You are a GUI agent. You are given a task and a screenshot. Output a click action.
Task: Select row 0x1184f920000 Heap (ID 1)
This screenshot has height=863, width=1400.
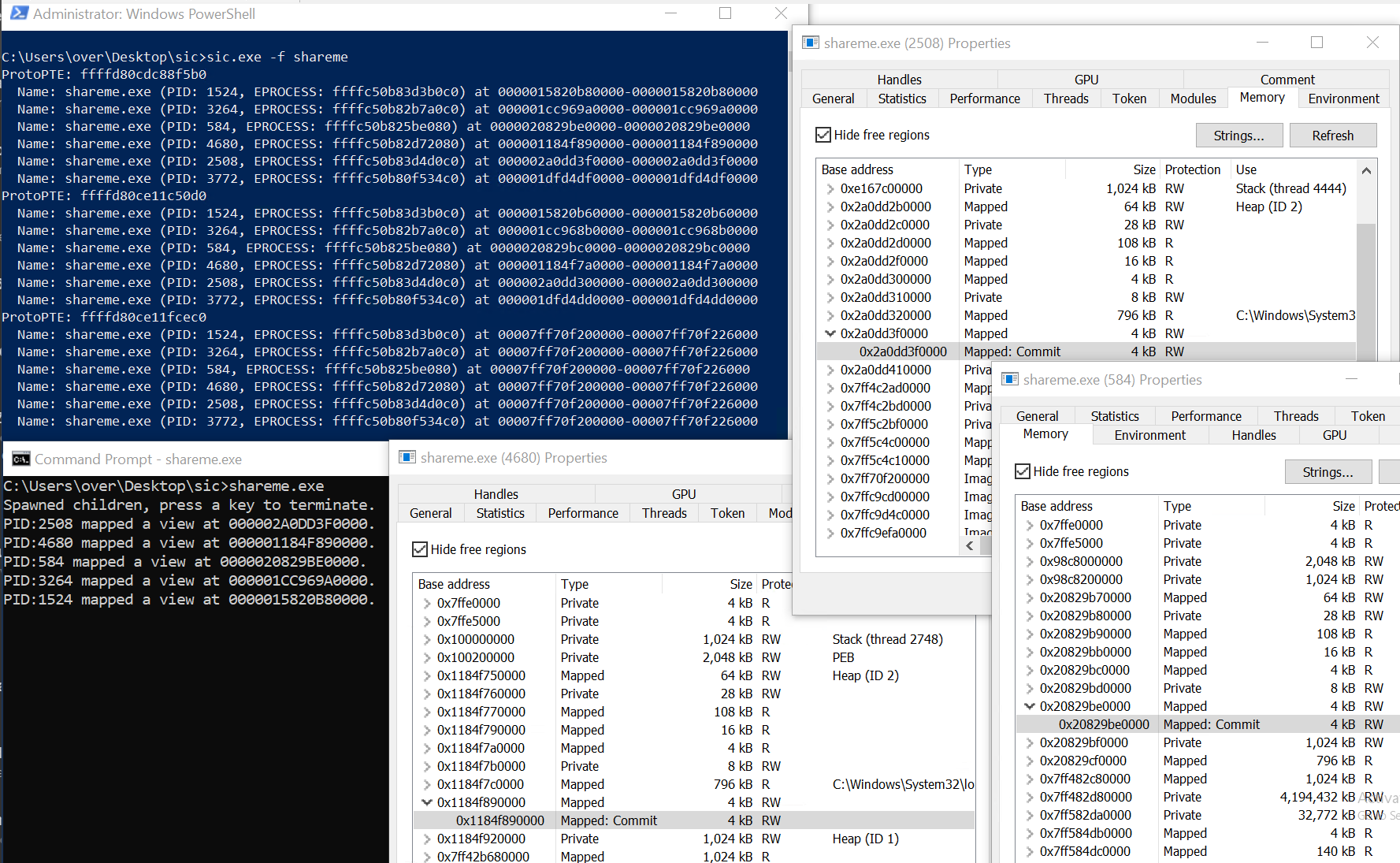pyautogui.click(x=694, y=839)
